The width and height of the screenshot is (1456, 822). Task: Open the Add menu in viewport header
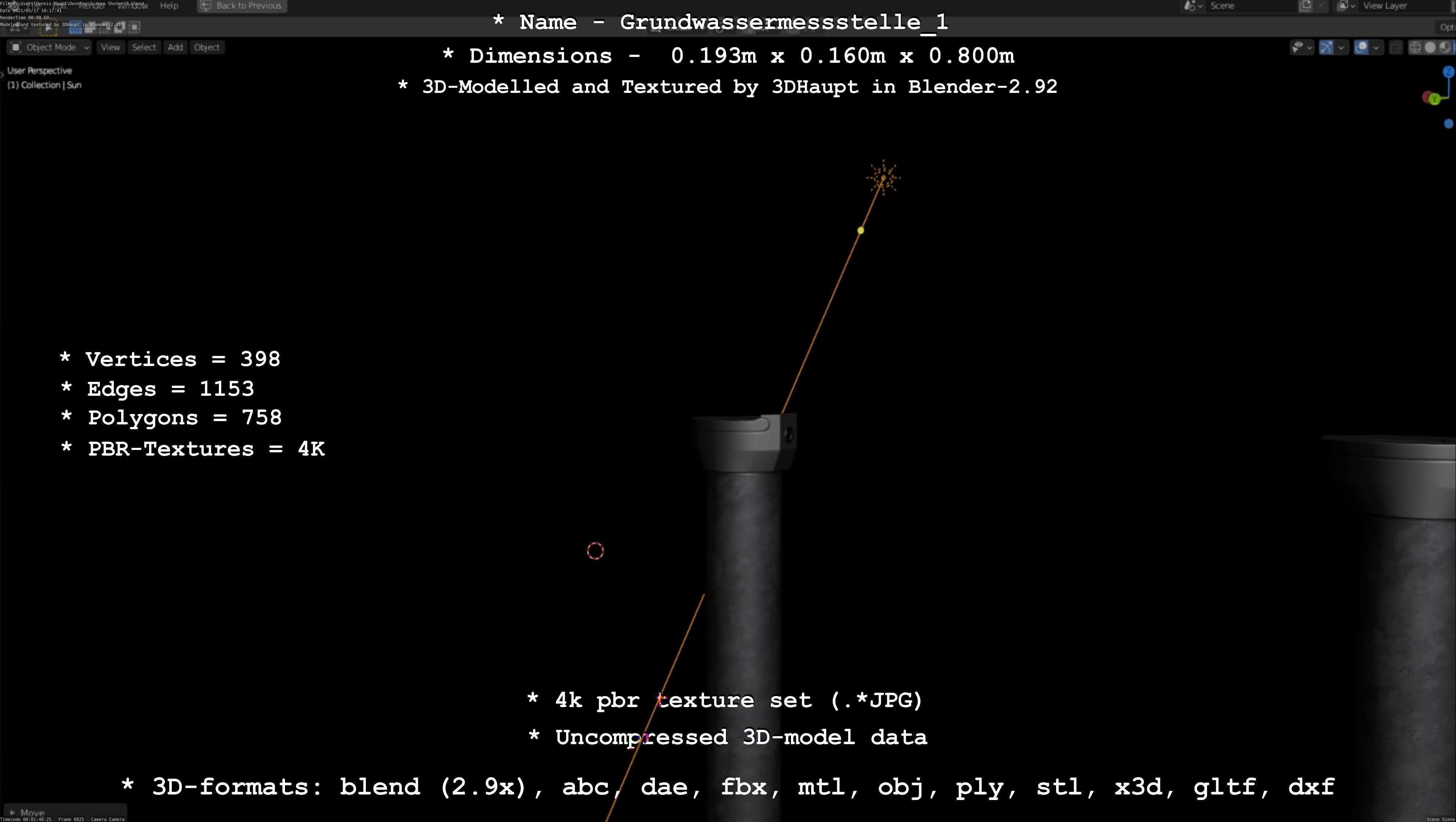click(x=175, y=47)
